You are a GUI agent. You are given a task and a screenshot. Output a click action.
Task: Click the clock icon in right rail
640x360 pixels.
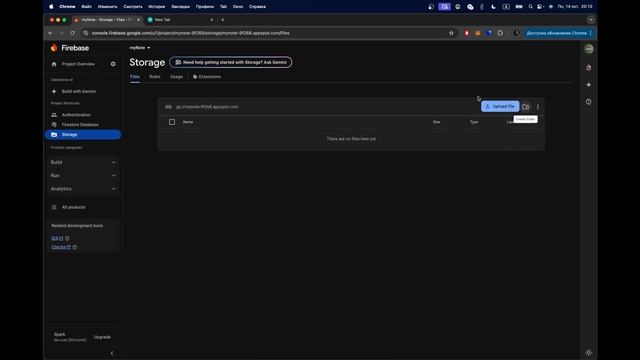tap(589, 102)
